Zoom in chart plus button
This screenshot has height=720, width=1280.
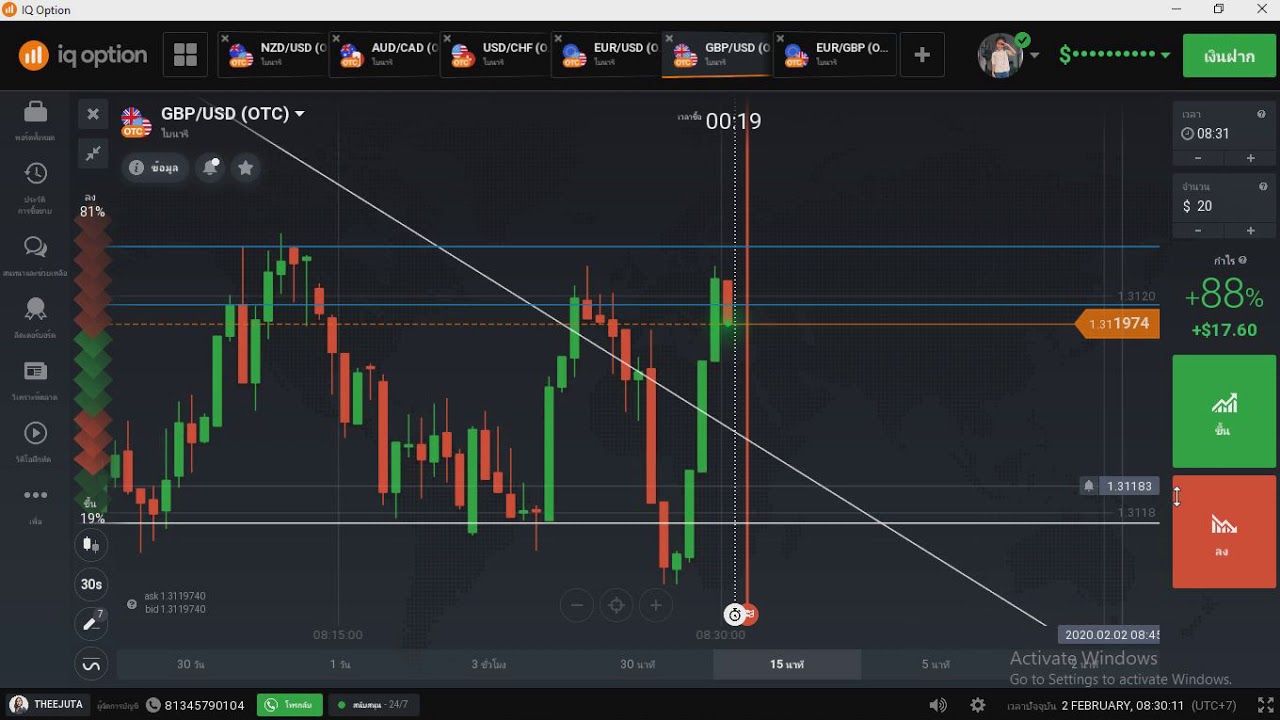pos(655,604)
